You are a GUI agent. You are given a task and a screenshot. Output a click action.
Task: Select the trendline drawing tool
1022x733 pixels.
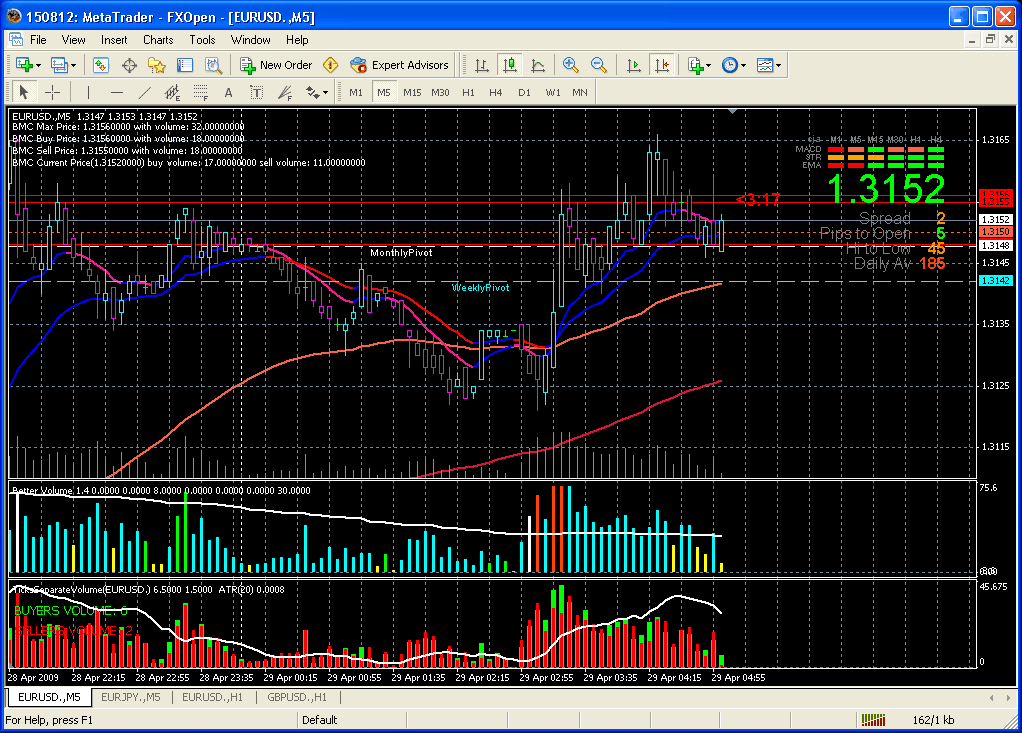pos(144,93)
